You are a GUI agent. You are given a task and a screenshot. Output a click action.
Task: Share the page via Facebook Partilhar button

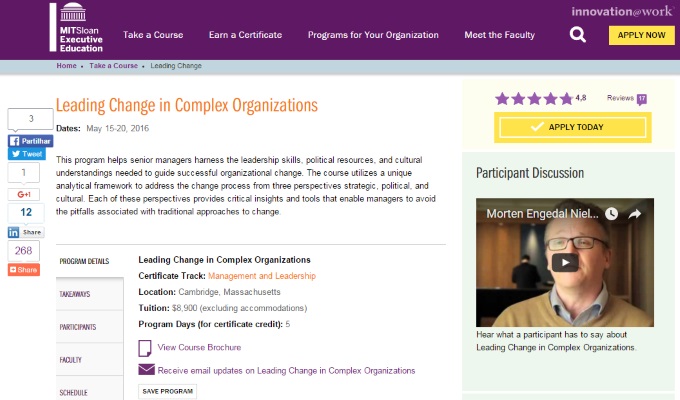pyautogui.click(x=29, y=140)
